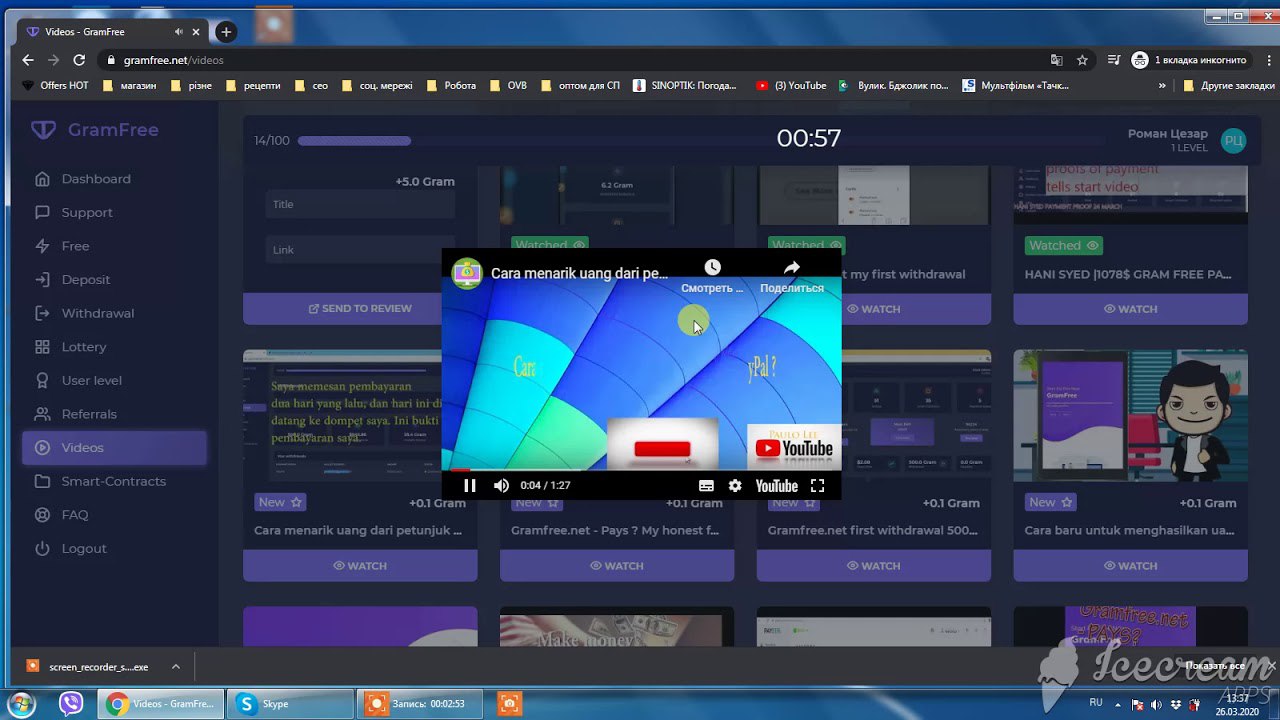Open a new browser tab
The image size is (1280, 720).
click(226, 32)
